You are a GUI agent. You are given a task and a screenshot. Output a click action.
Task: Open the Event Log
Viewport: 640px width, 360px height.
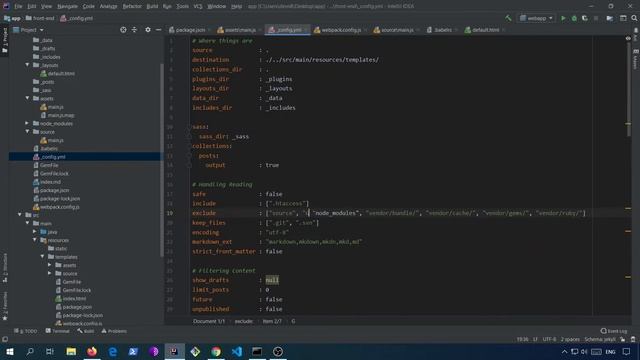point(614,331)
